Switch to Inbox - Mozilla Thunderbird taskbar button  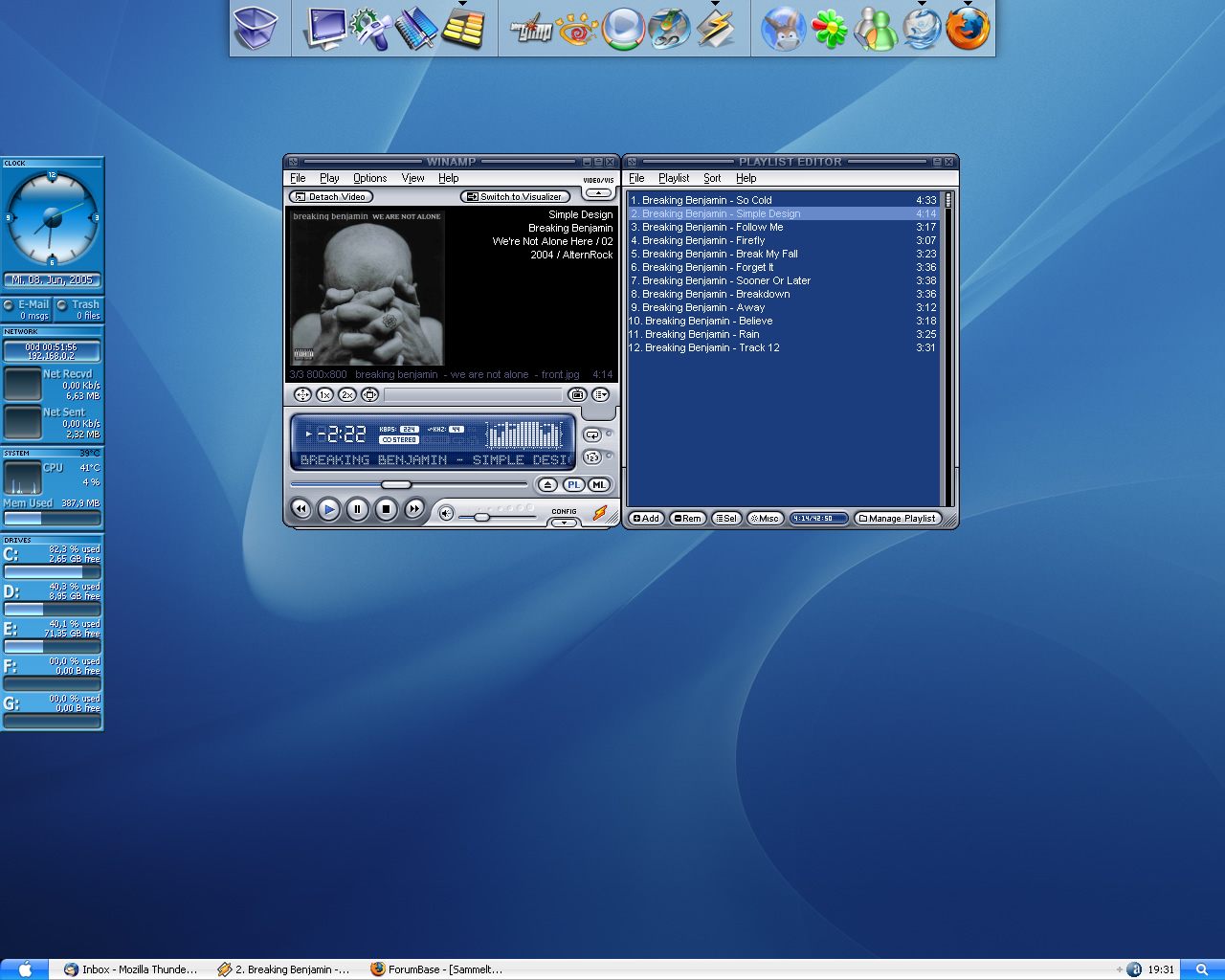(x=131, y=969)
